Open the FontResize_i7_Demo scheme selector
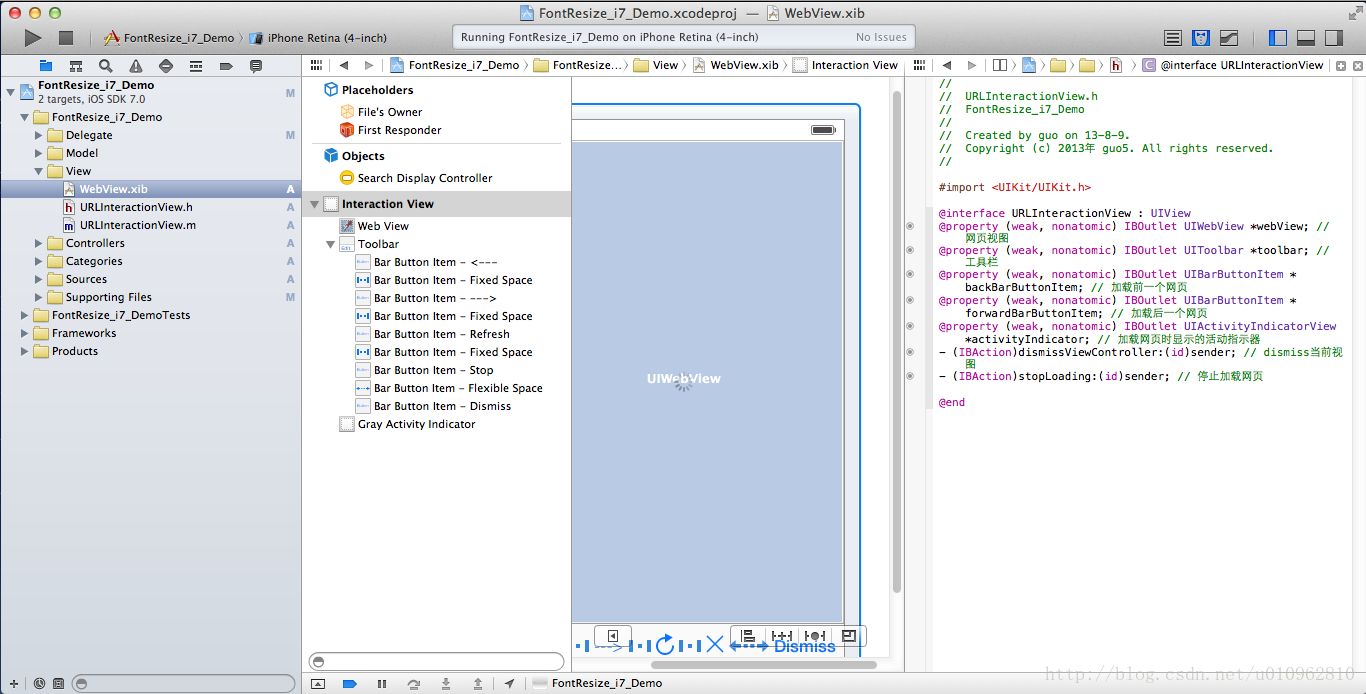 169,38
